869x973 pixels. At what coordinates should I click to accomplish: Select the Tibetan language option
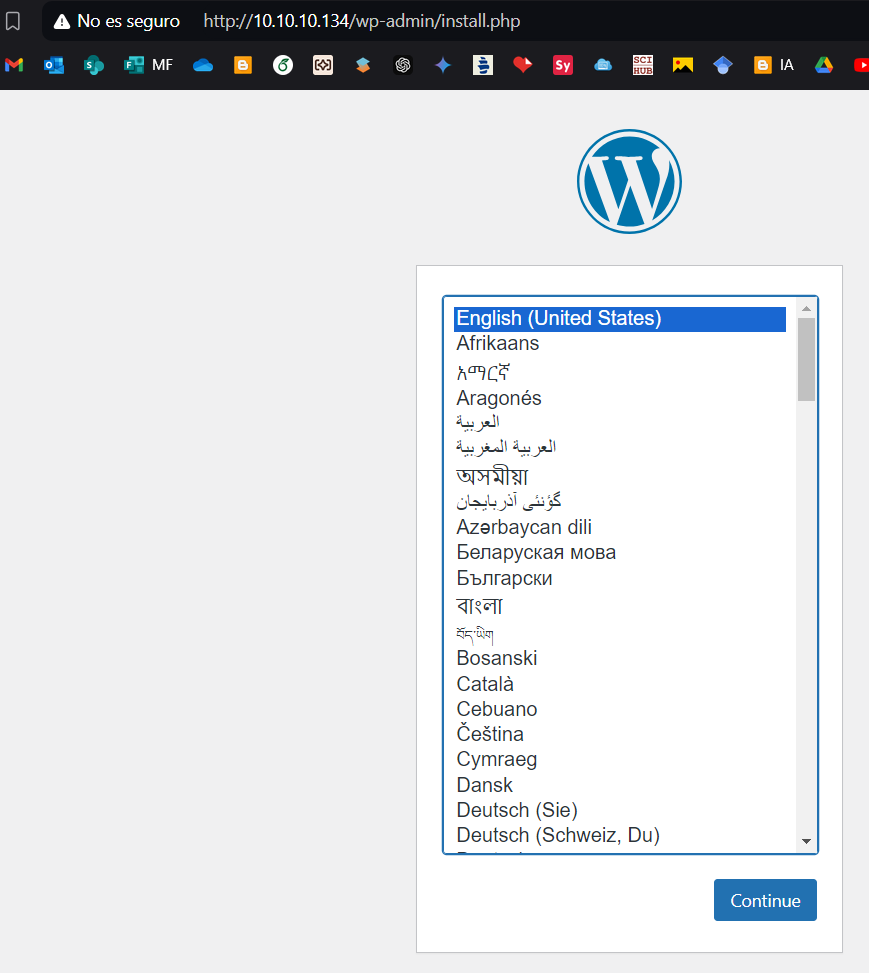[619, 634]
